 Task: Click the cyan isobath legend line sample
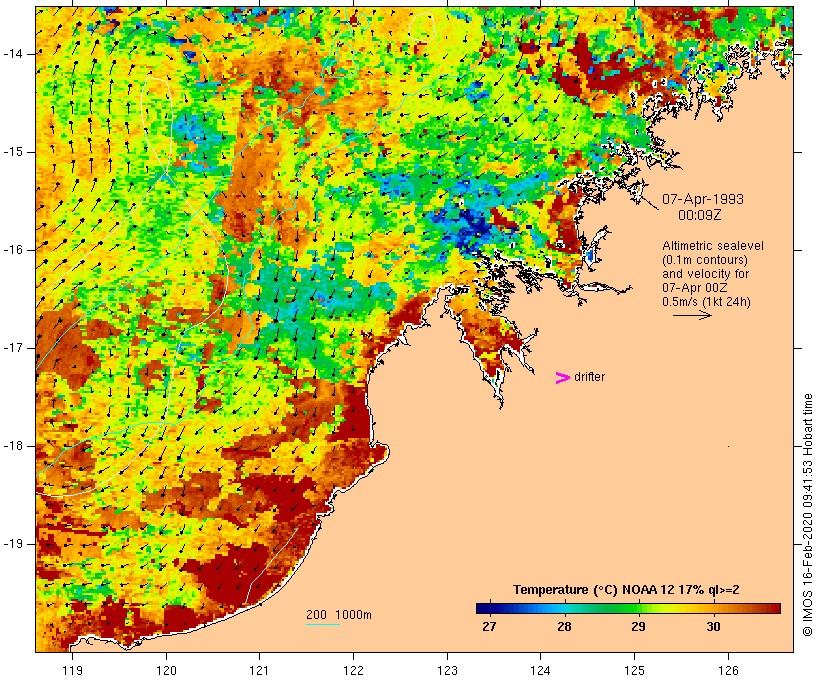(323, 624)
